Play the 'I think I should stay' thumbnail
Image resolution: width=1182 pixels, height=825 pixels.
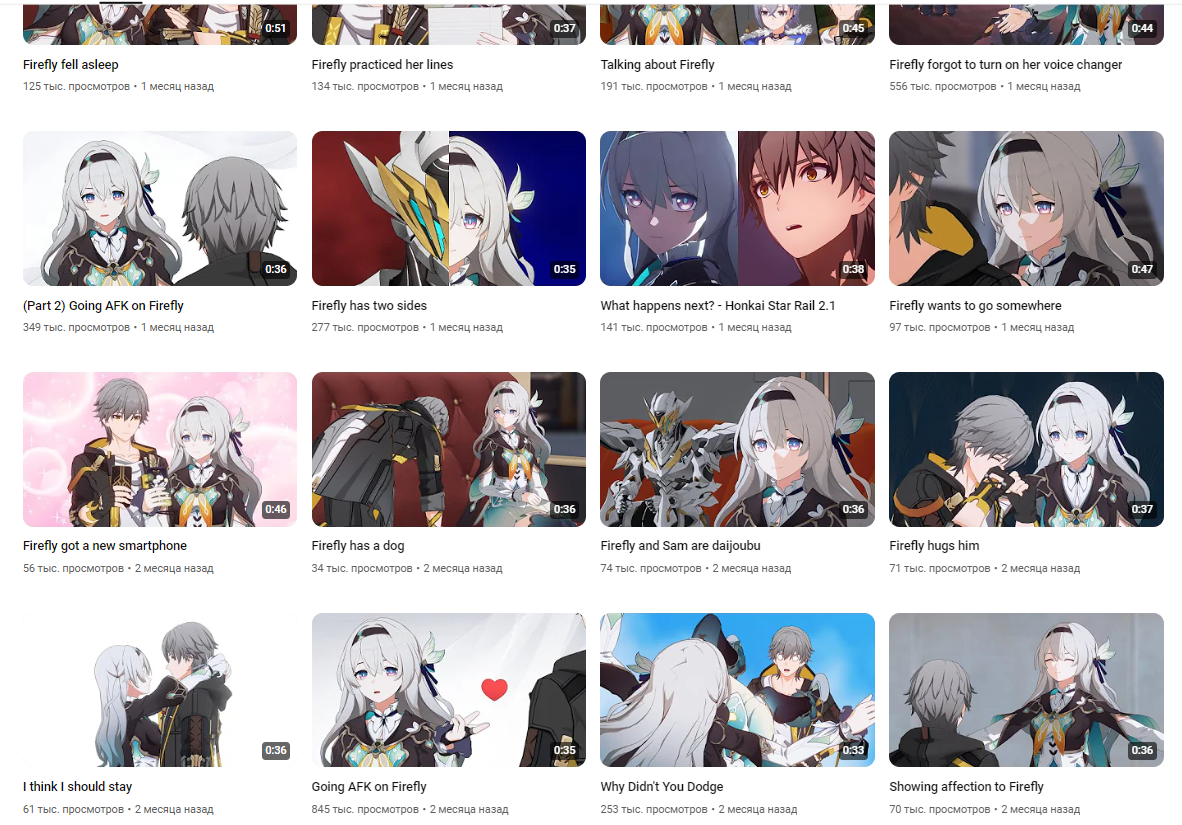point(160,690)
